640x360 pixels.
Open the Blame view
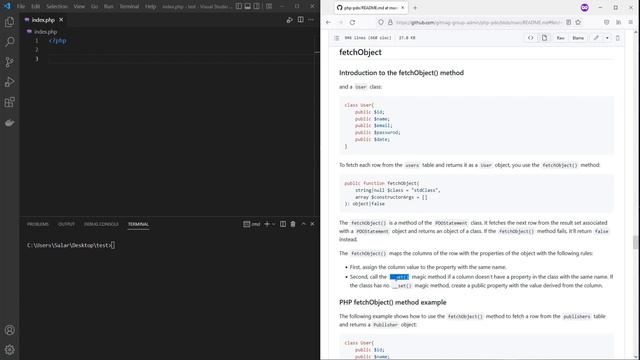[578, 38]
